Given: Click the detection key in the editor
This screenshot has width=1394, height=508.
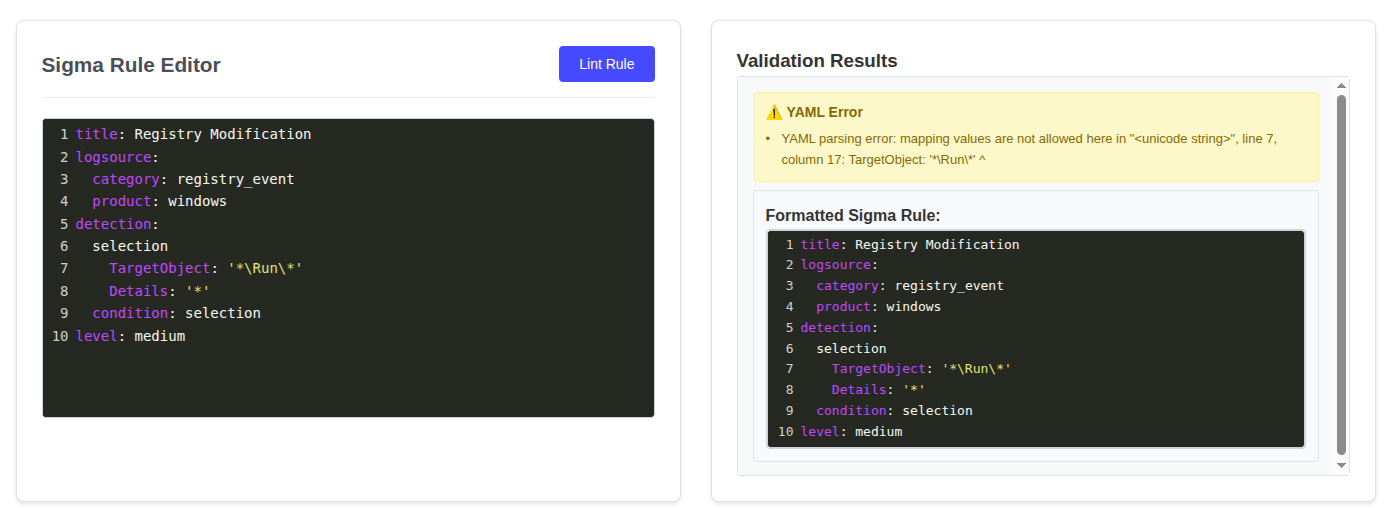Looking at the screenshot, I should 113,224.
